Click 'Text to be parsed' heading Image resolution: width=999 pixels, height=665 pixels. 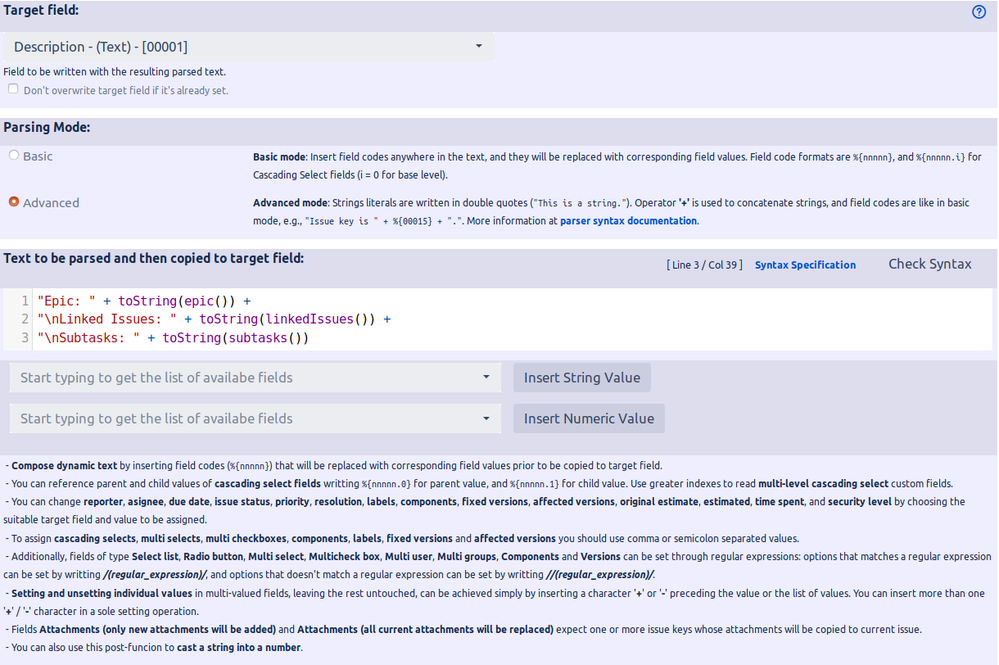point(154,258)
